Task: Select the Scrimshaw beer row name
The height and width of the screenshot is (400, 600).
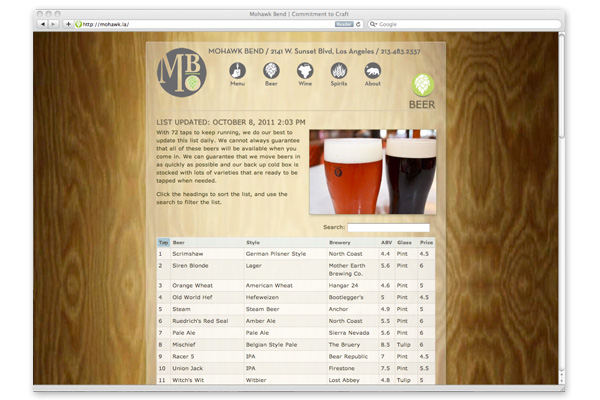Action: pos(188,254)
